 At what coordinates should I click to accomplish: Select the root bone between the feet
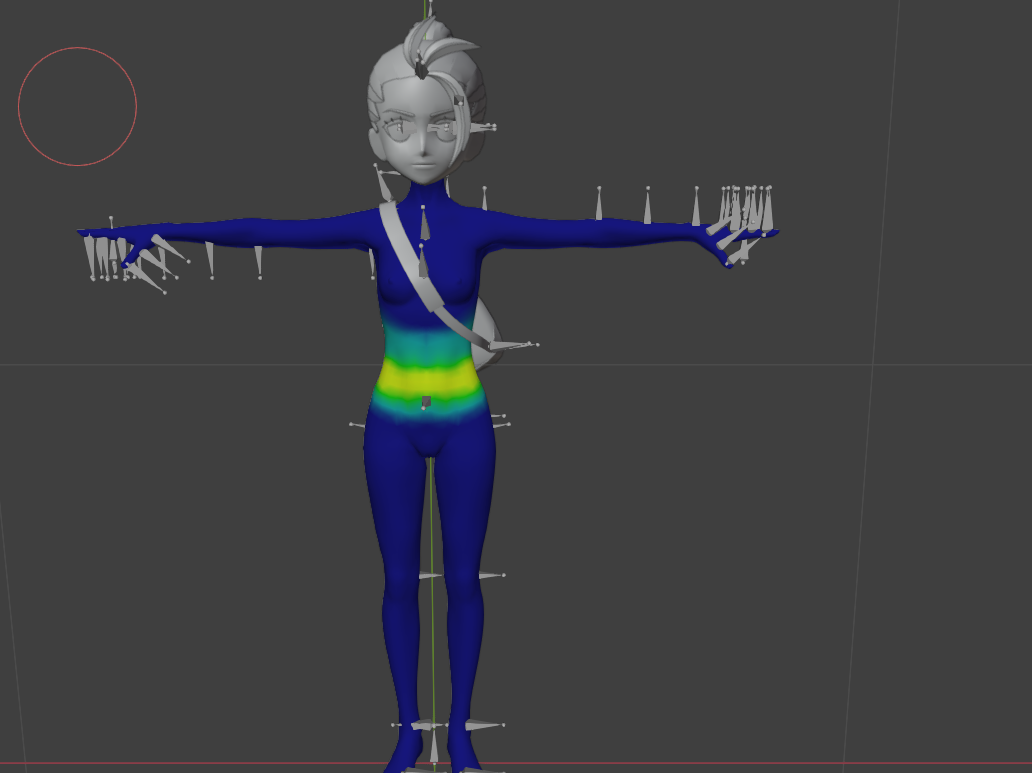(434, 748)
